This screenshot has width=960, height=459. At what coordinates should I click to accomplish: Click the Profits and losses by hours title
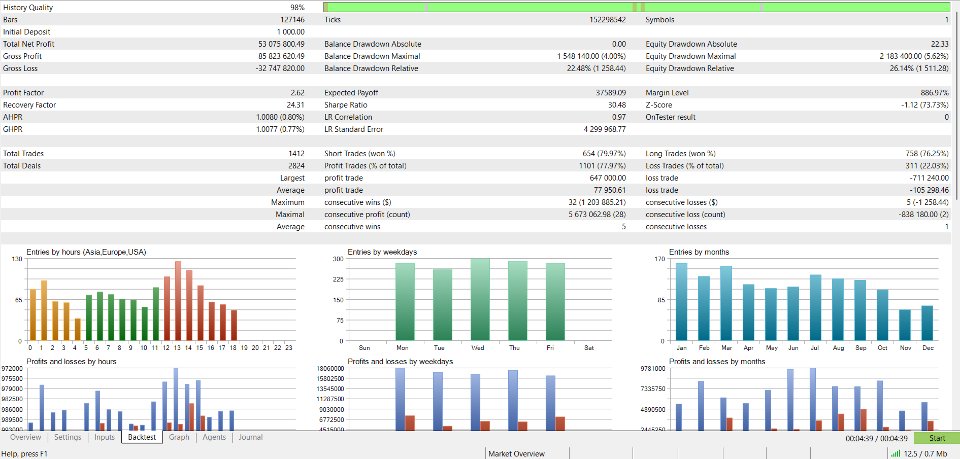[x=71, y=362]
